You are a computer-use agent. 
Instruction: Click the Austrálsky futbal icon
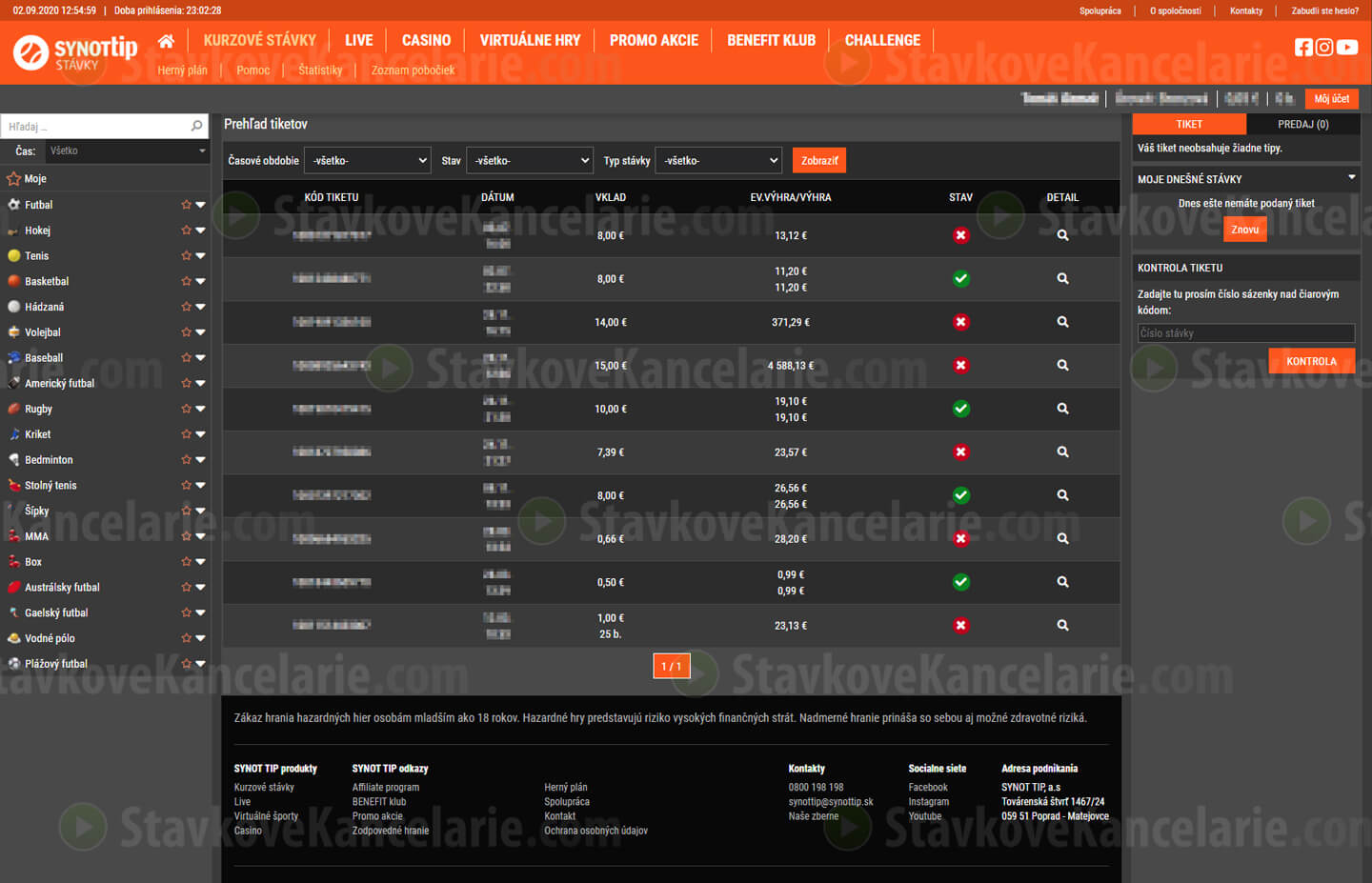pyautogui.click(x=13, y=587)
